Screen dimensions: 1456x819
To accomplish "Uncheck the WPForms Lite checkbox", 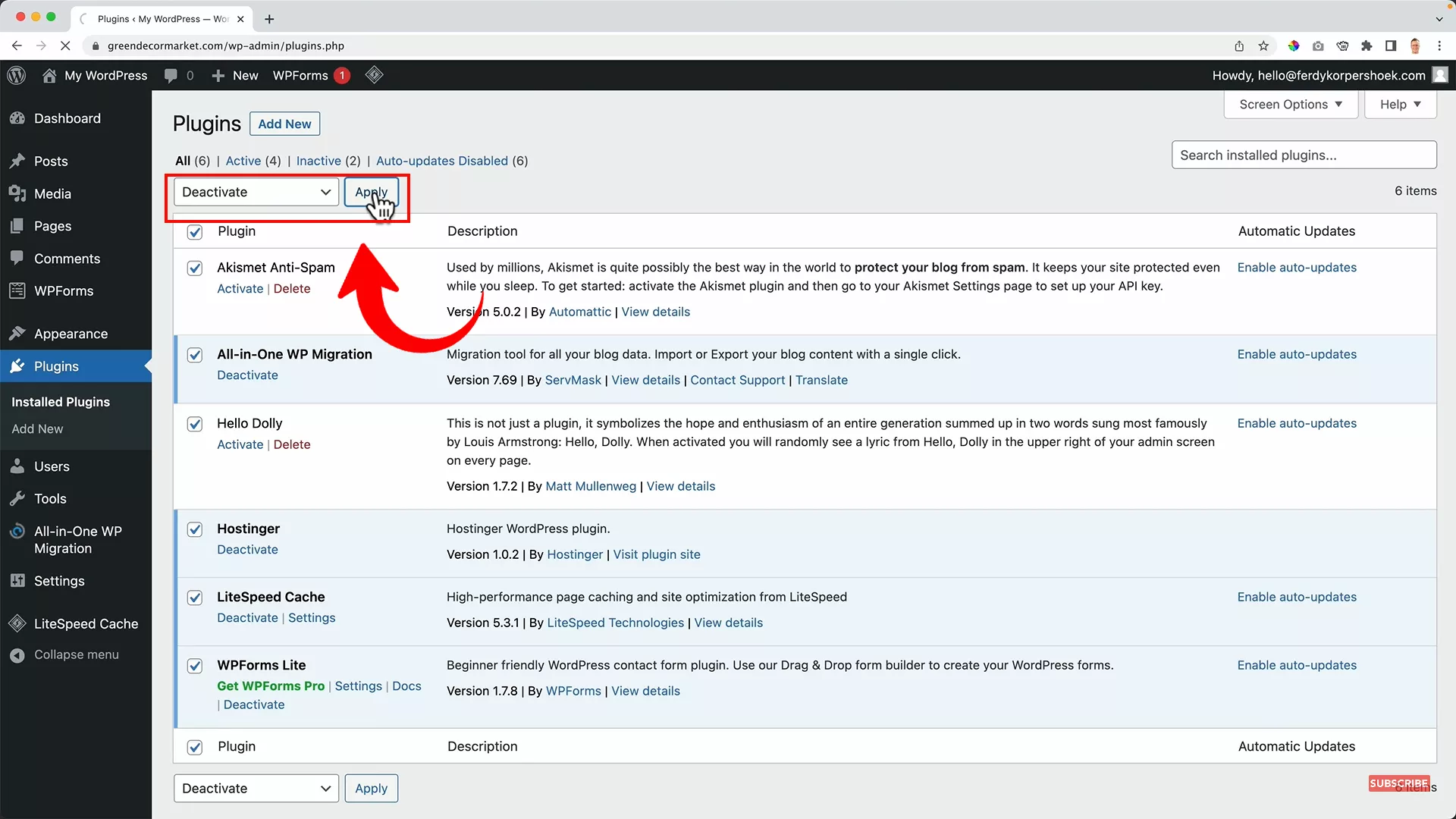I will point(195,666).
